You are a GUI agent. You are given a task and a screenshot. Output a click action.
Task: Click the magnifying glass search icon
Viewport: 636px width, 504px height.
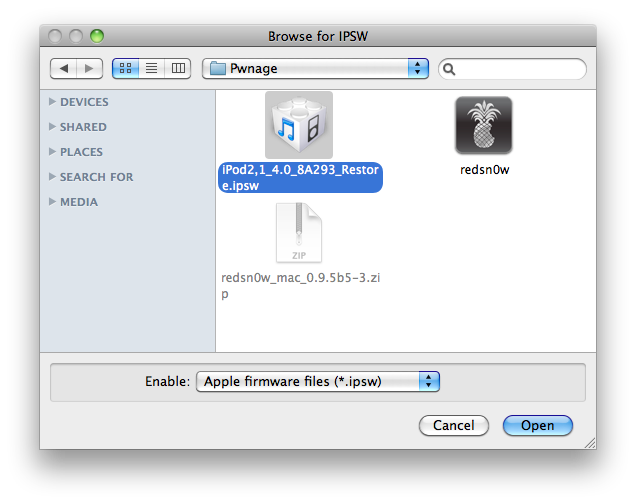449,69
